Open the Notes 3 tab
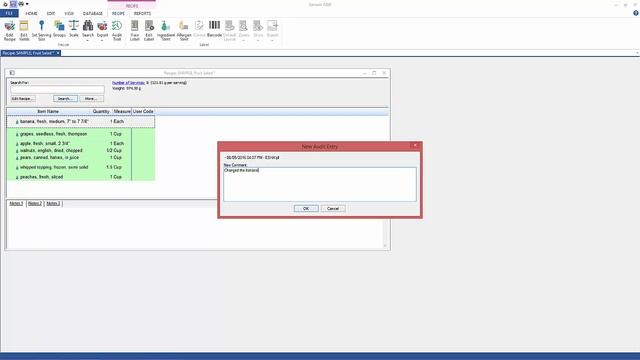This screenshot has height=360, width=640. tap(53, 203)
